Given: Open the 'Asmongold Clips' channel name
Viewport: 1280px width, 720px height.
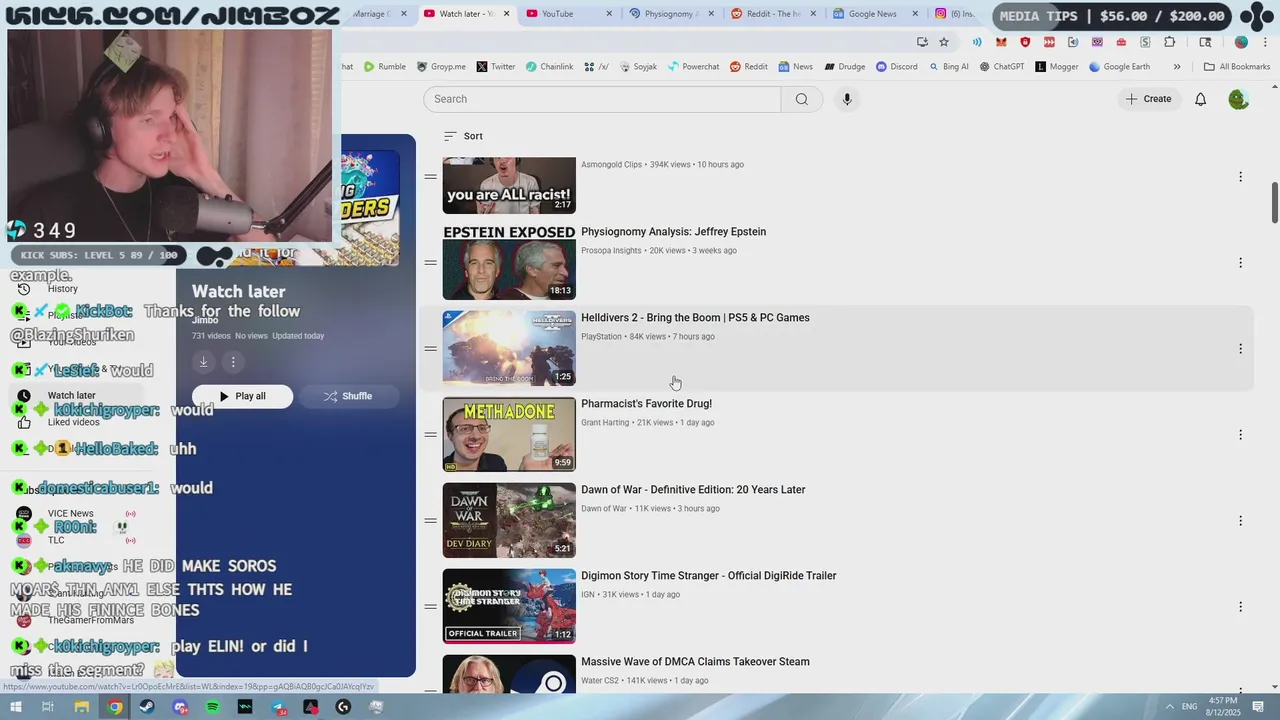Looking at the screenshot, I should click(611, 165).
